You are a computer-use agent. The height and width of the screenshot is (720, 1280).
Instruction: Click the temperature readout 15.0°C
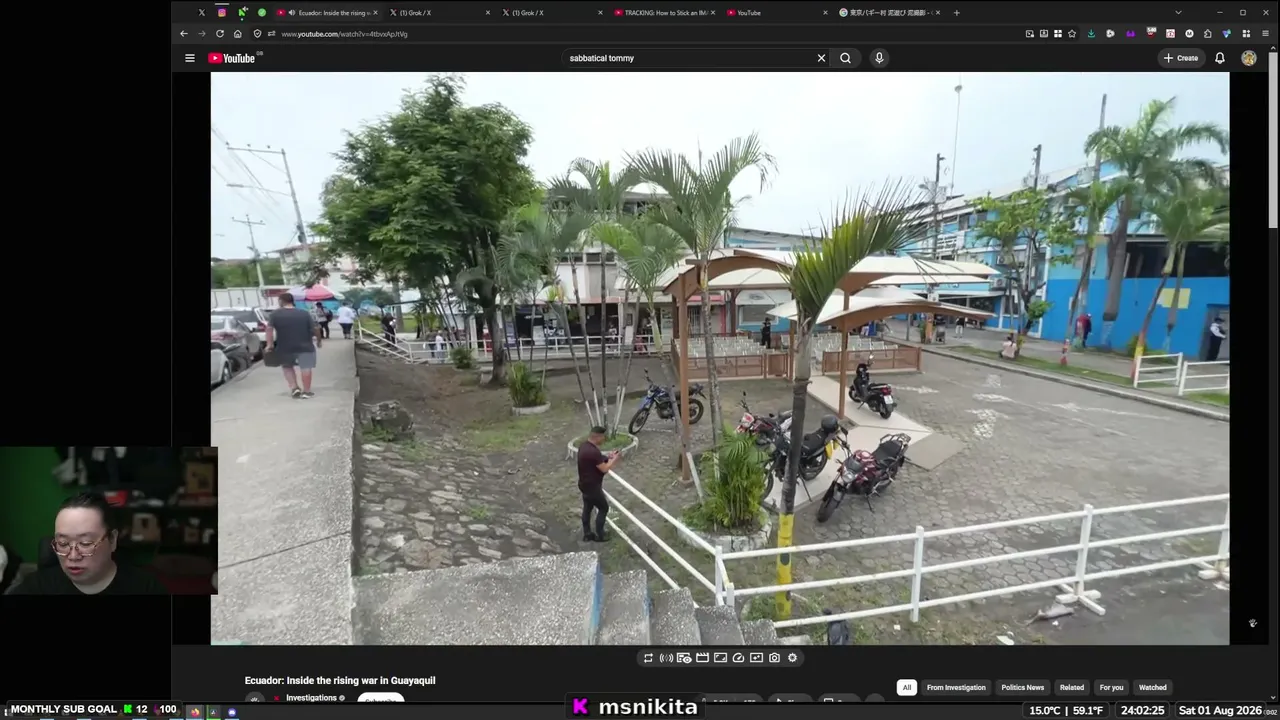tap(1045, 710)
